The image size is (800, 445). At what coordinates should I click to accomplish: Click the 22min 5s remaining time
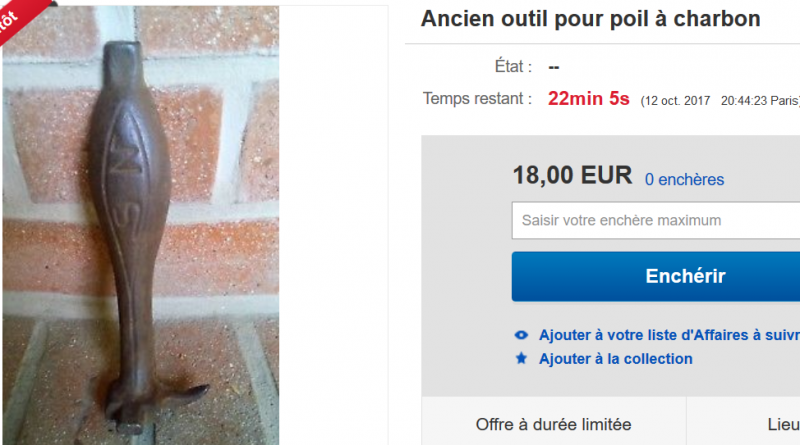click(588, 98)
